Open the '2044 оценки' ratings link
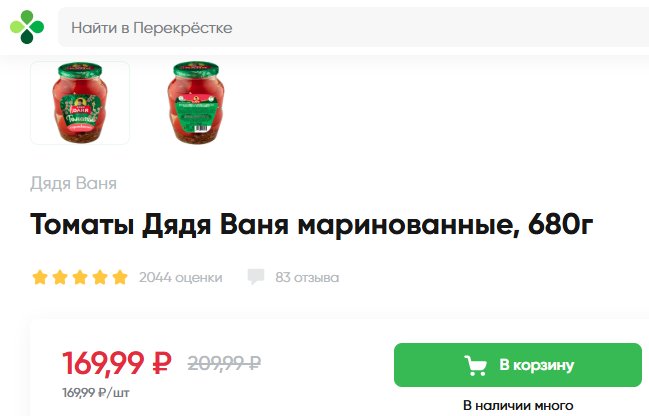The height and width of the screenshot is (416, 649). point(180,277)
